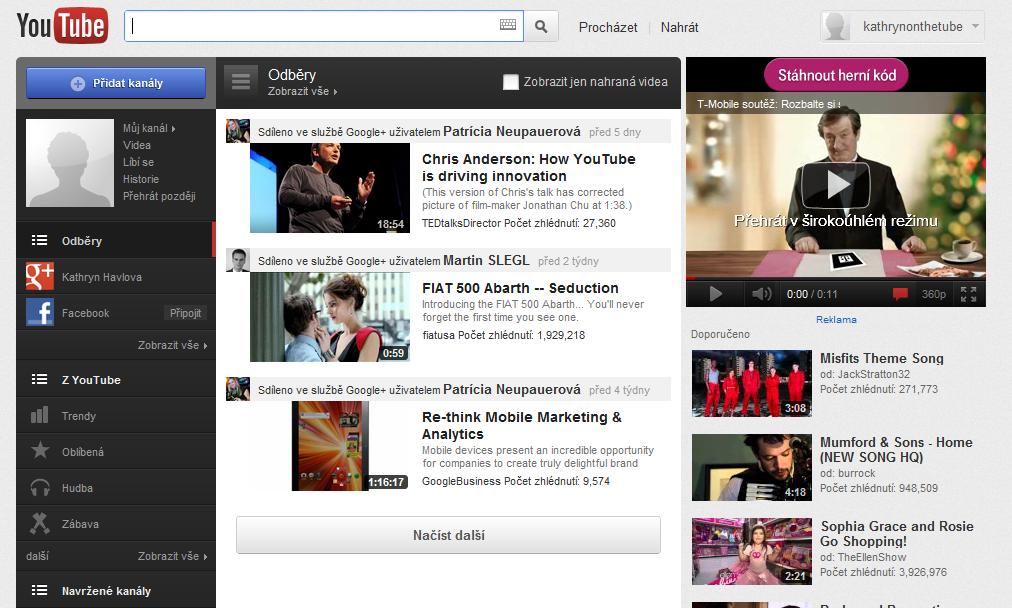The image size is (1012, 608).
Task: Open Videa in profile menu
Action: coord(137,145)
